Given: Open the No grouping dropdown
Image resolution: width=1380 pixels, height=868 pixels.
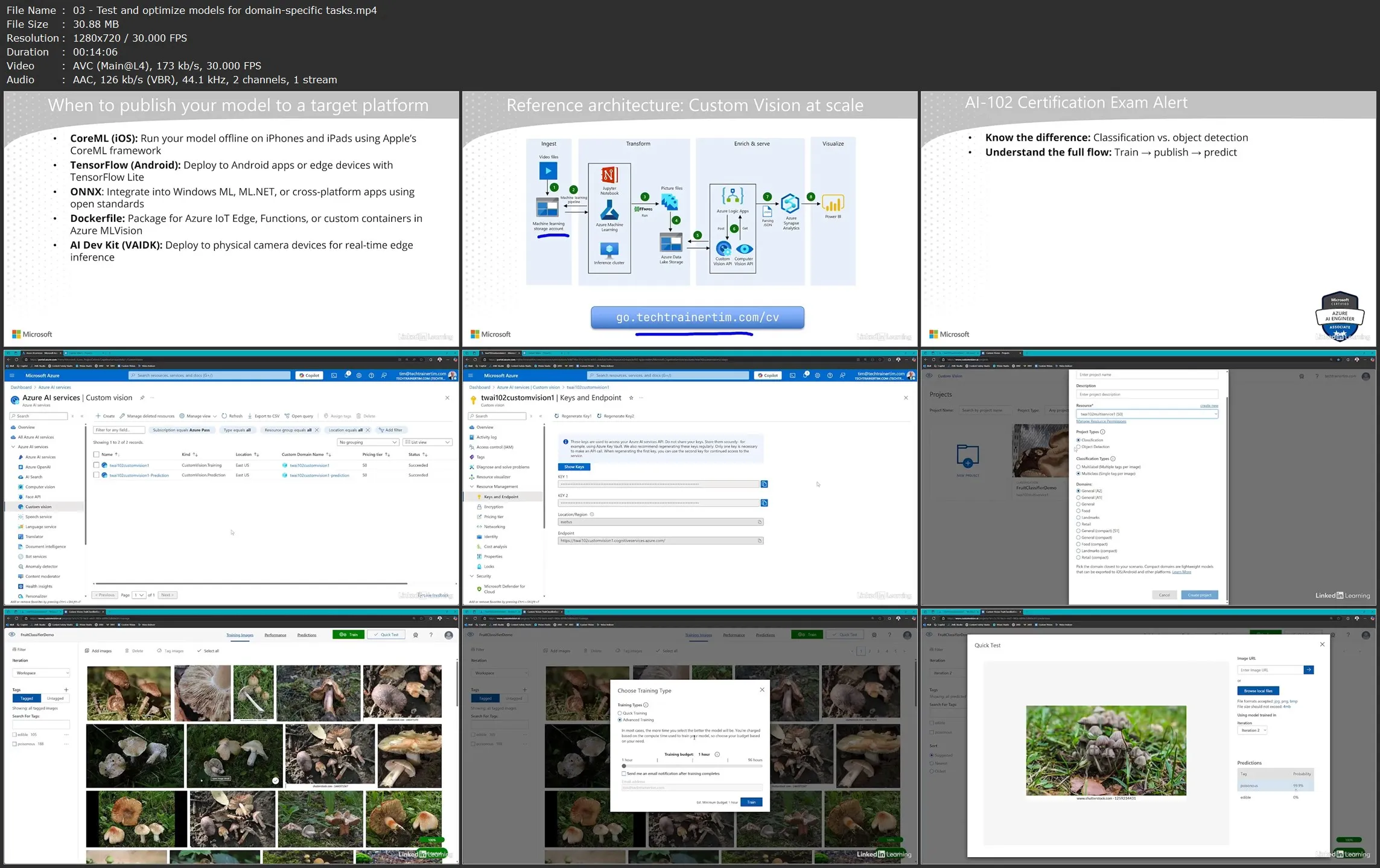Looking at the screenshot, I should [x=368, y=442].
